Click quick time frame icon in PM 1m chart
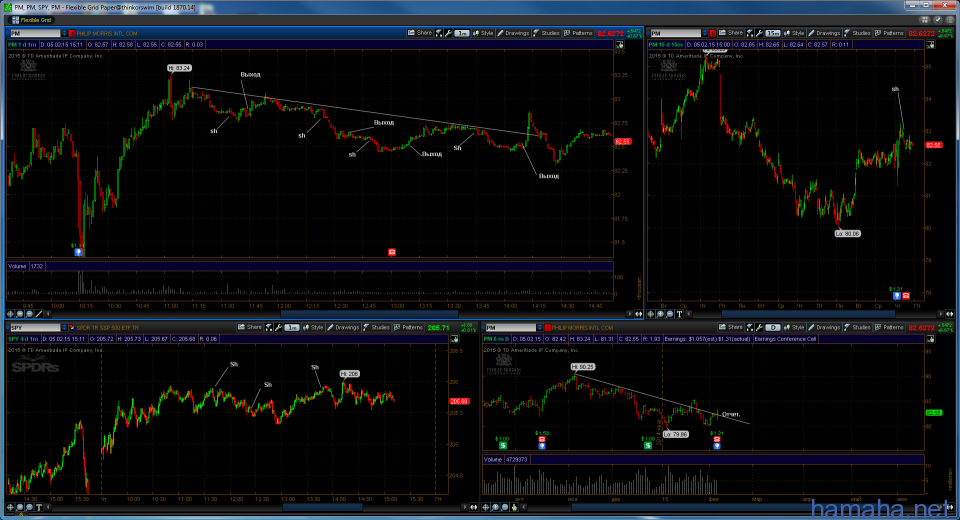960x520 pixels. point(439,33)
